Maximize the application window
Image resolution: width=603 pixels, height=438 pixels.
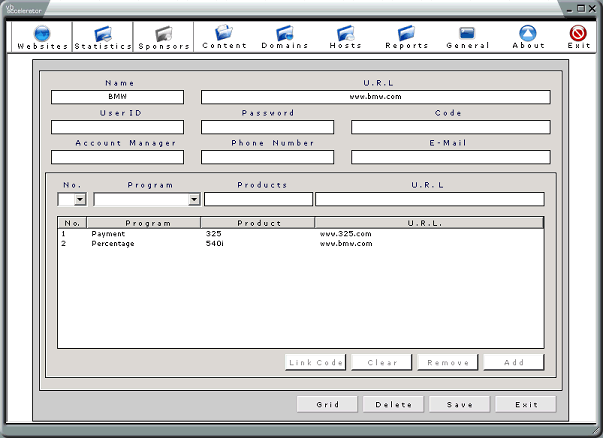[581, 8]
